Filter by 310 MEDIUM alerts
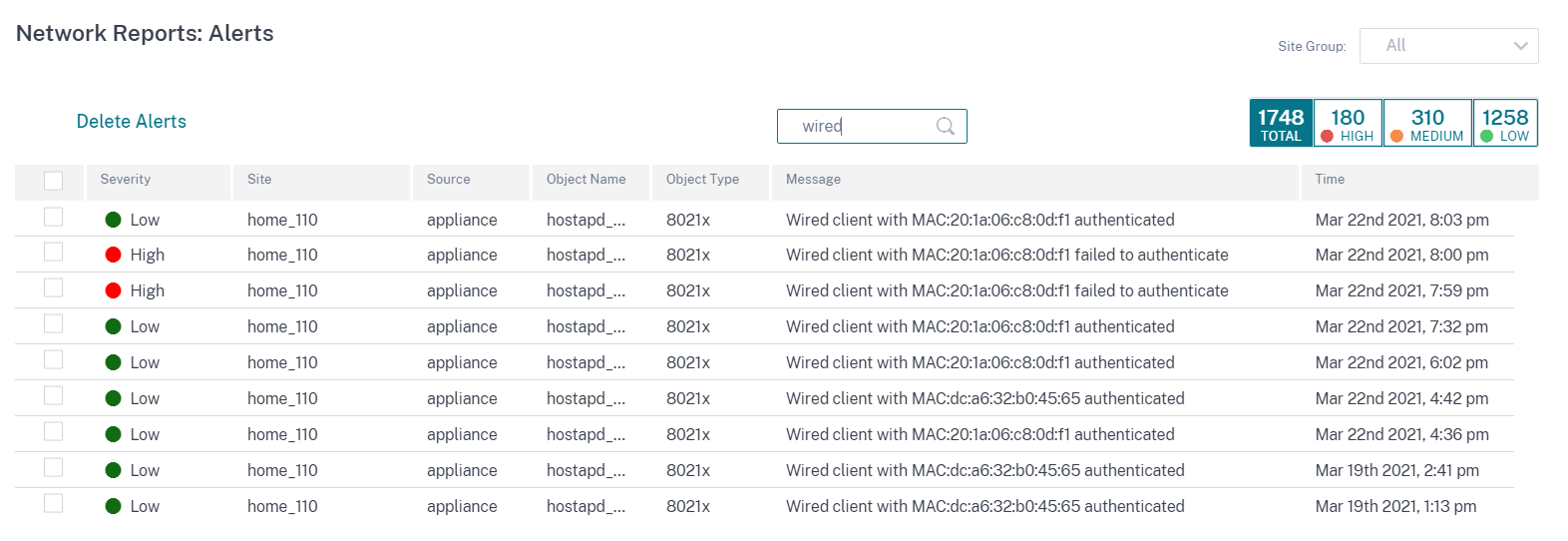Screen dimensions: 1568x541 1427,123
